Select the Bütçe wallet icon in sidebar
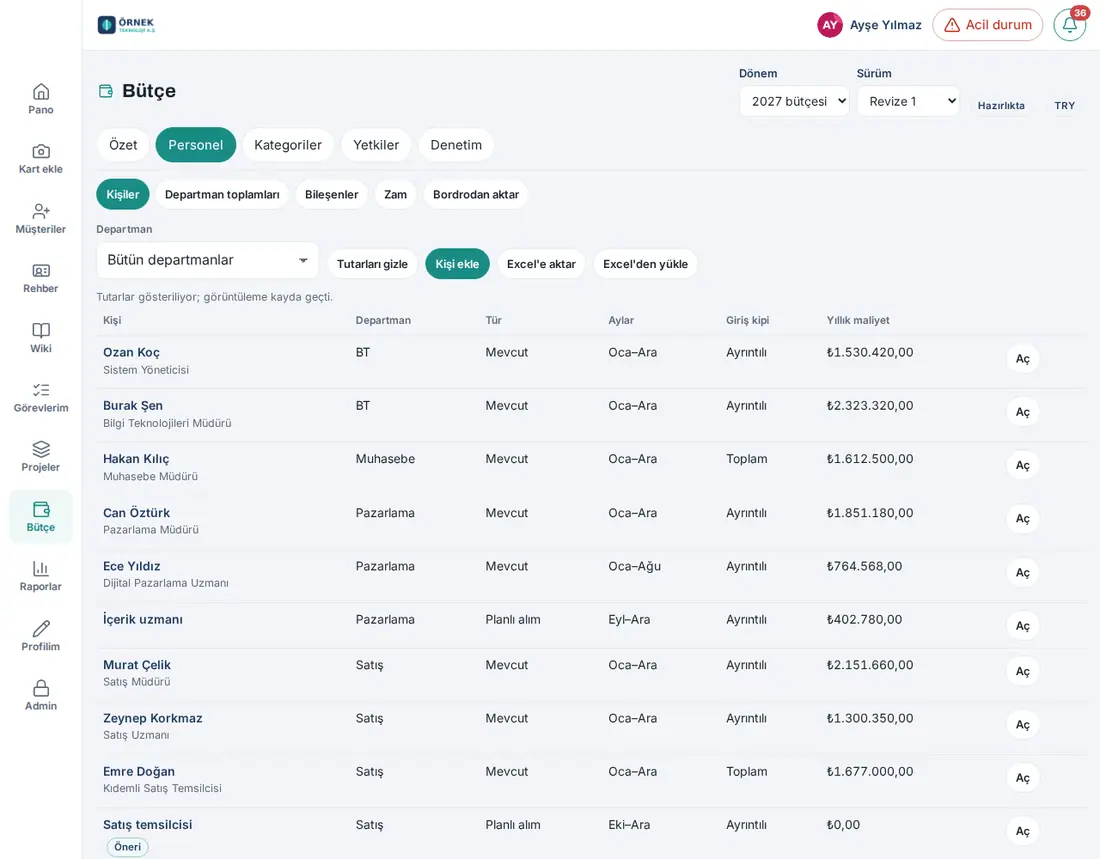The image size is (1100, 859). 41,510
